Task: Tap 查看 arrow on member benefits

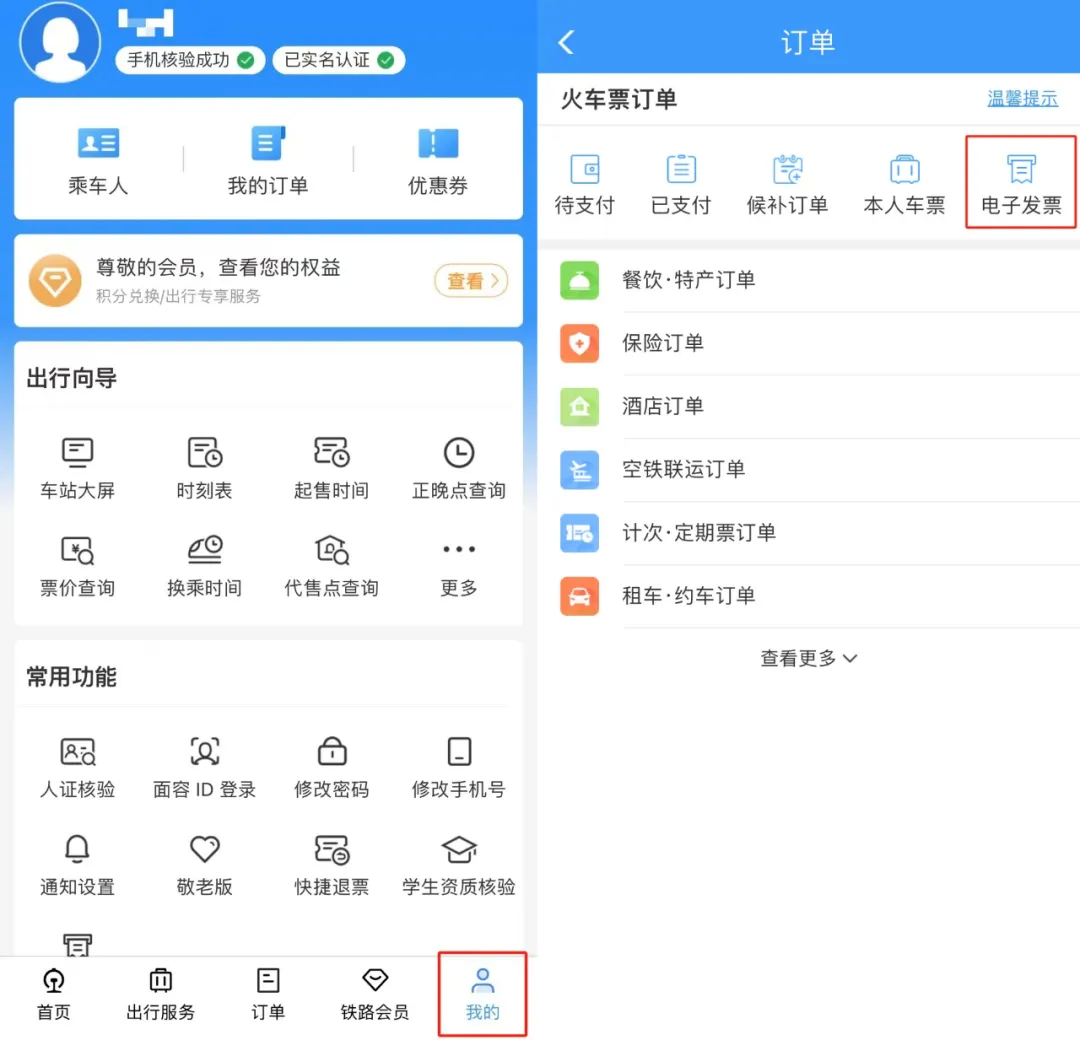Action: 470,281
